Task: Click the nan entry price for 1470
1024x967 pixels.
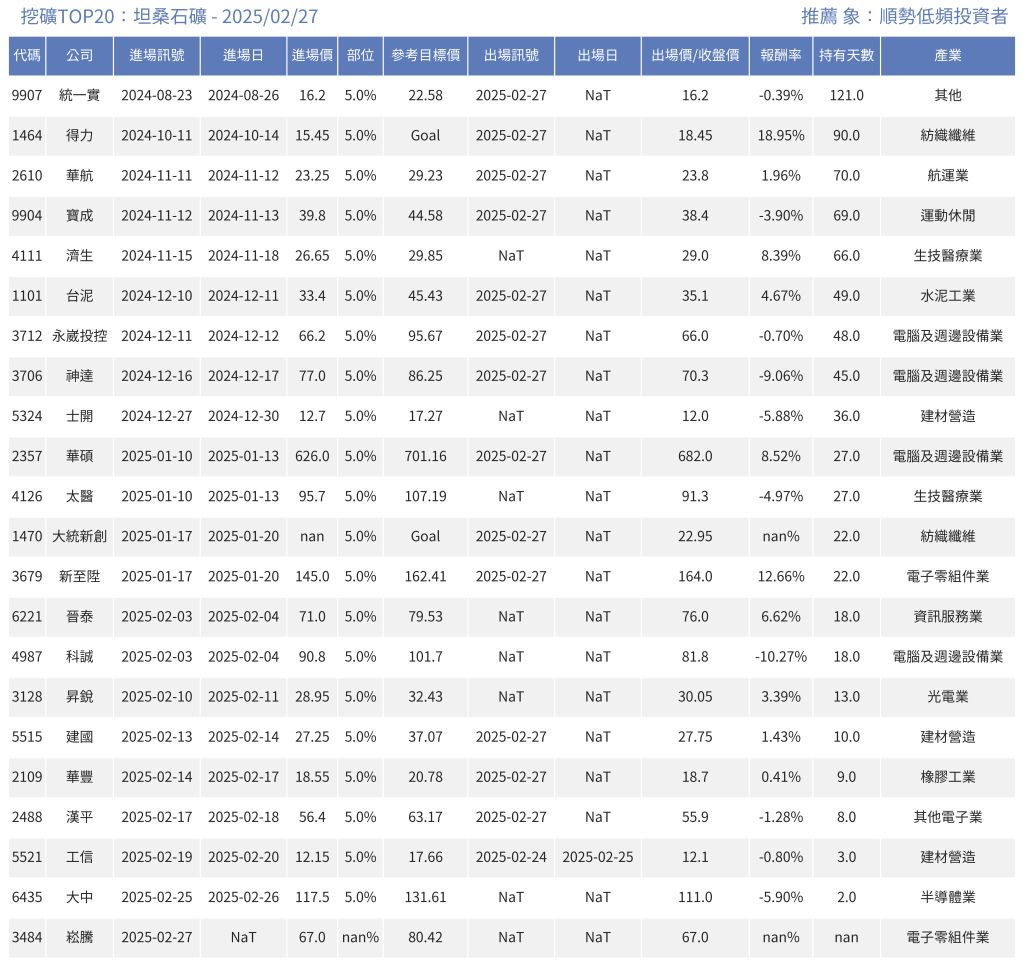Action: coord(312,537)
